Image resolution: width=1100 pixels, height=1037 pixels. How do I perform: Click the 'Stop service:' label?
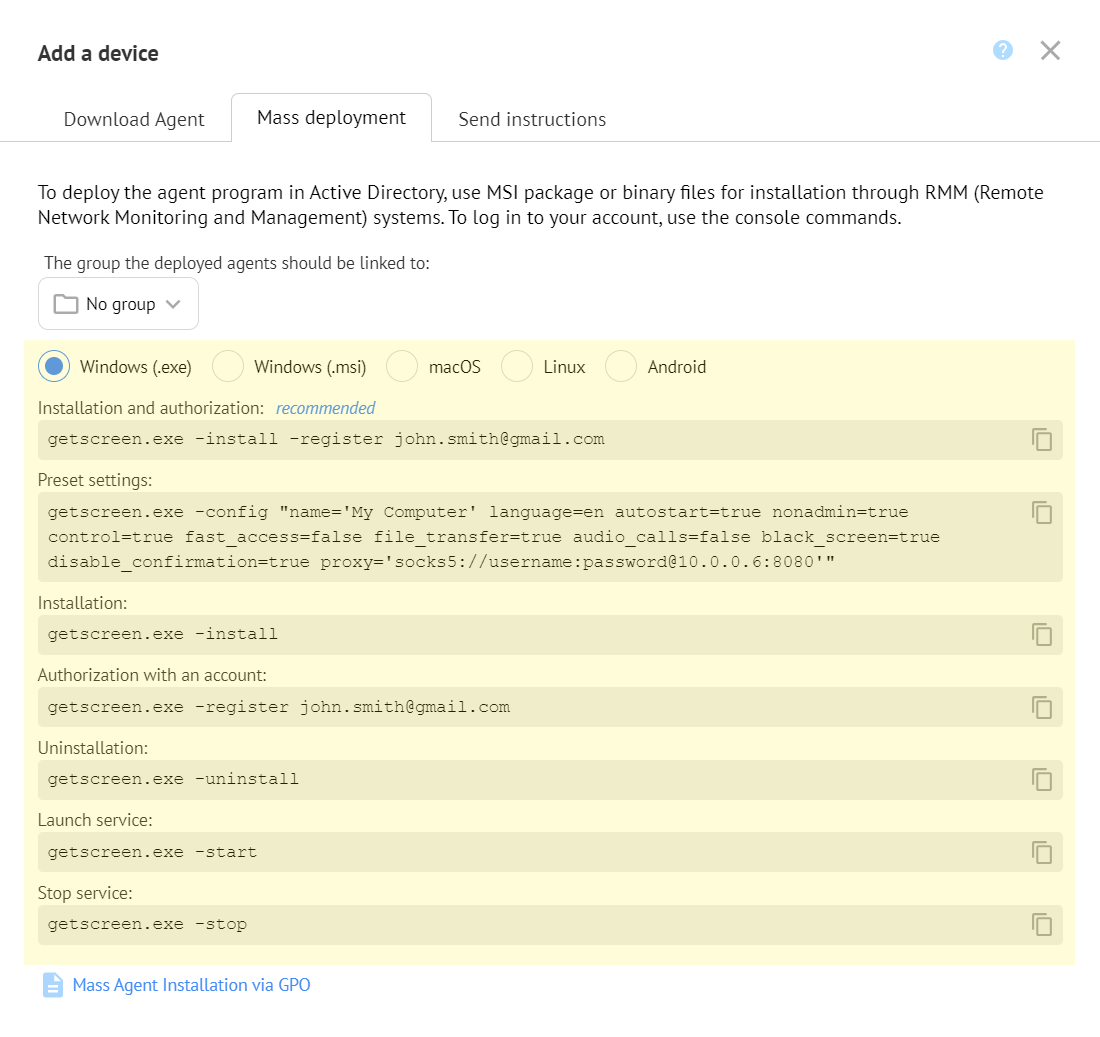(85, 893)
